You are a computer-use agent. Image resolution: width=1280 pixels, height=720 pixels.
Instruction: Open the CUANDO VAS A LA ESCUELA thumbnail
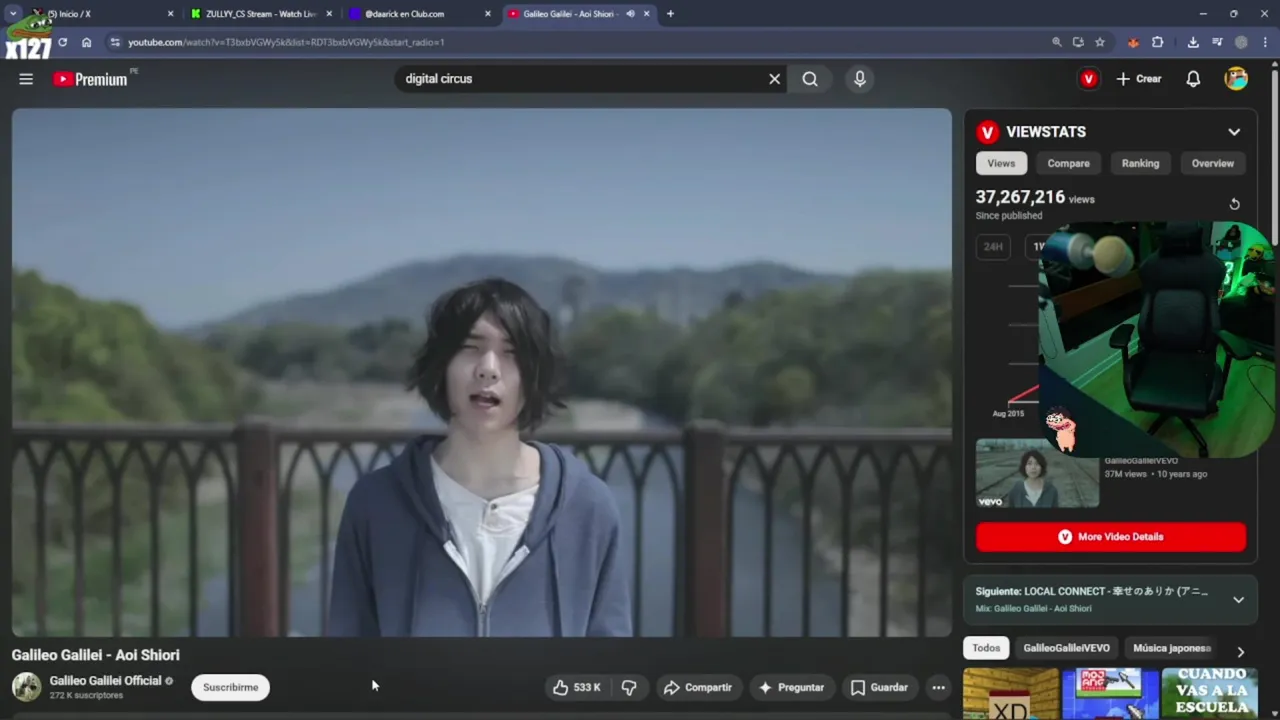pos(1211,694)
